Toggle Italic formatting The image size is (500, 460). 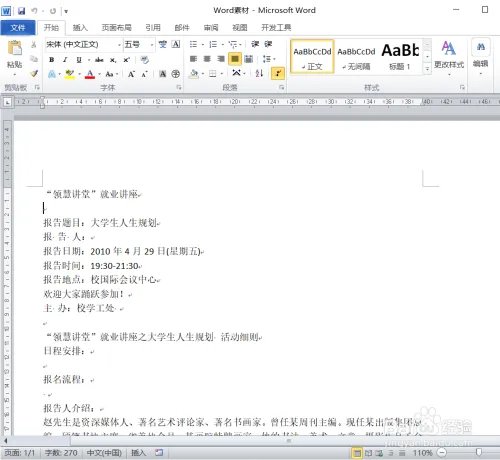[x=65, y=60]
